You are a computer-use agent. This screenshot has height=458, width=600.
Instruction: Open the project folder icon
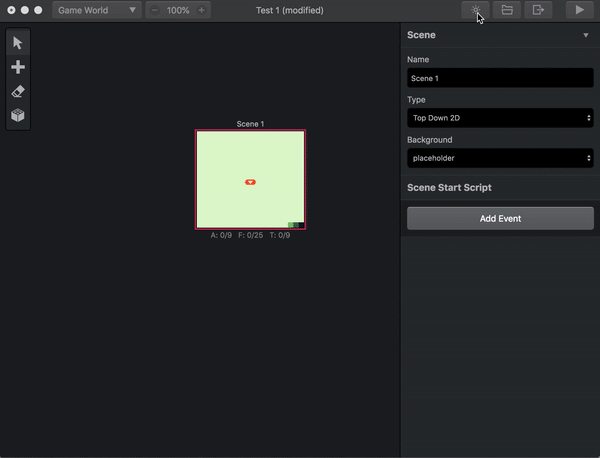pyautogui.click(x=507, y=10)
